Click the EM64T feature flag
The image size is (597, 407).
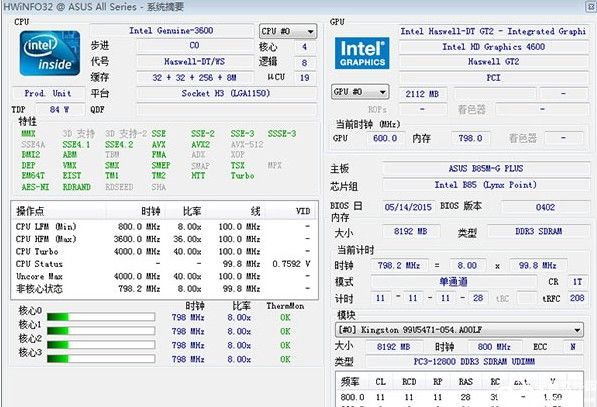tap(33, 176)
